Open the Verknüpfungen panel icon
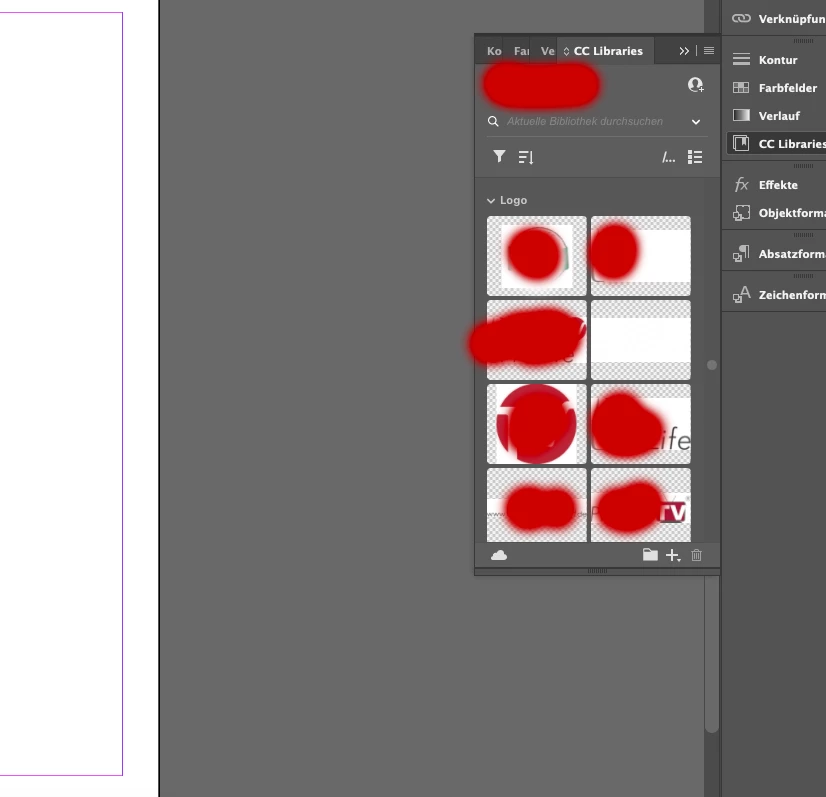826x797 pixels. [741, 18]
